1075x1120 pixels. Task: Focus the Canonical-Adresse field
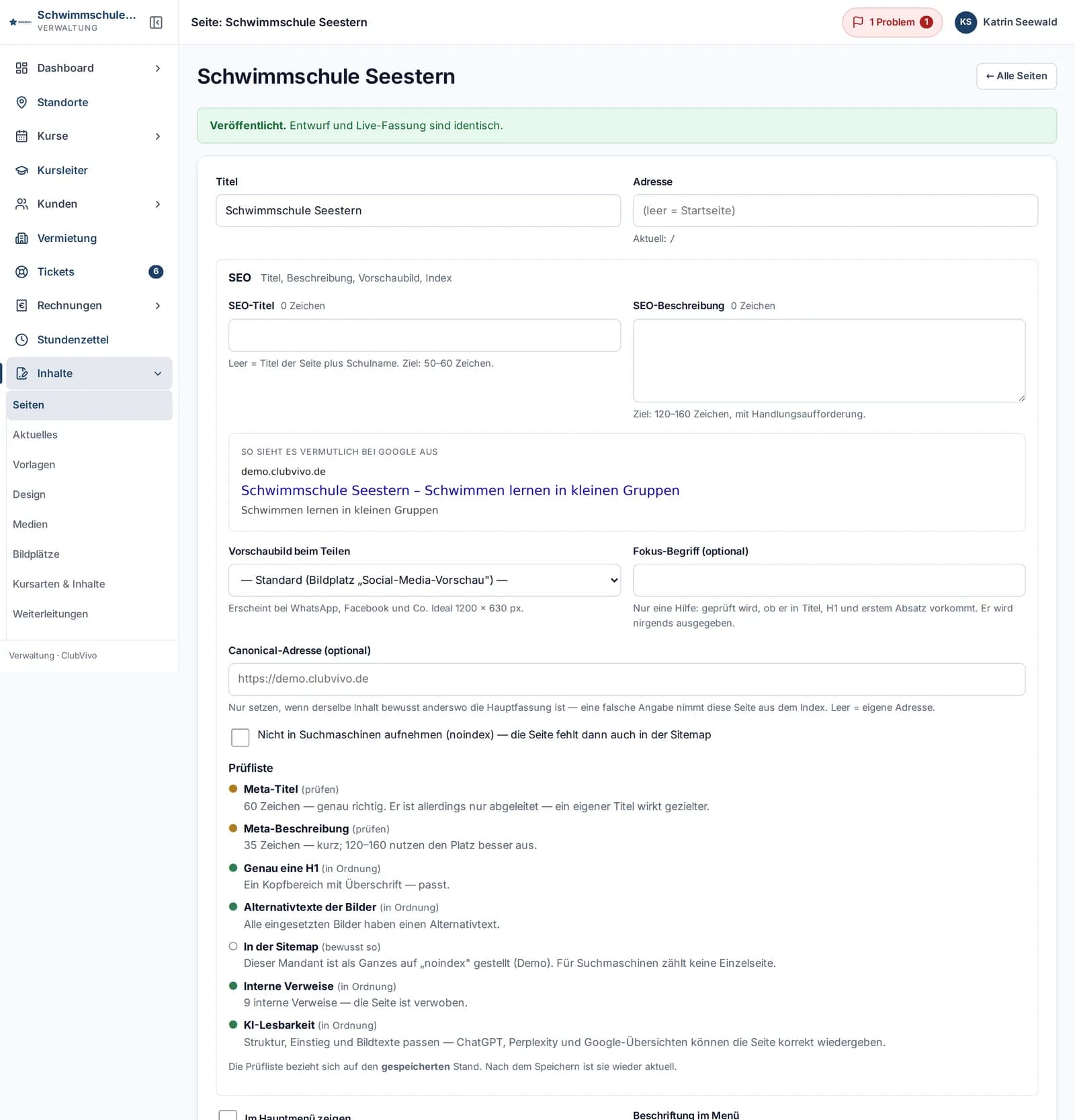click(x=627, y=679)
